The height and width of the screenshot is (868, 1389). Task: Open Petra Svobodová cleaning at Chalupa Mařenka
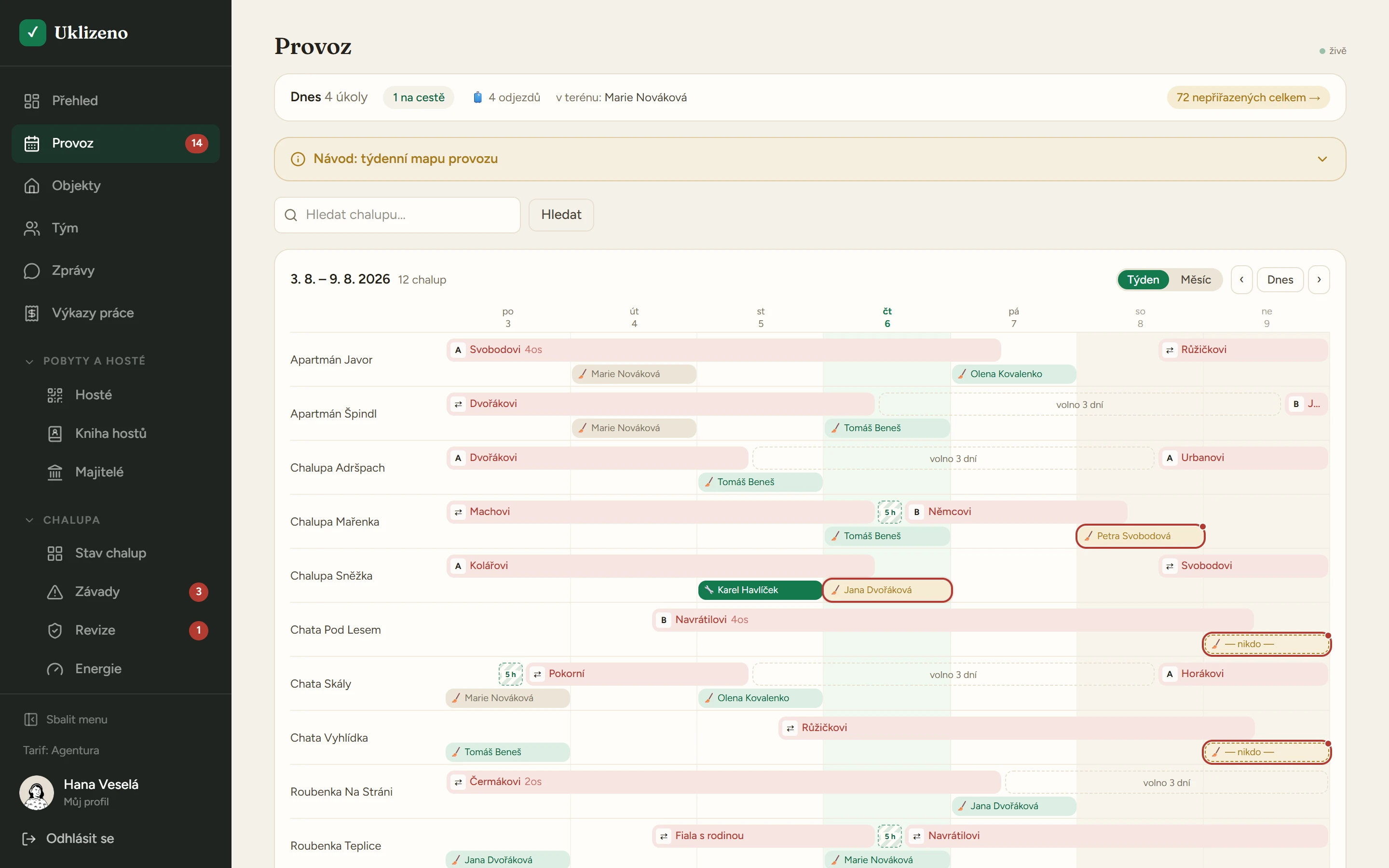pos(1140,536)
